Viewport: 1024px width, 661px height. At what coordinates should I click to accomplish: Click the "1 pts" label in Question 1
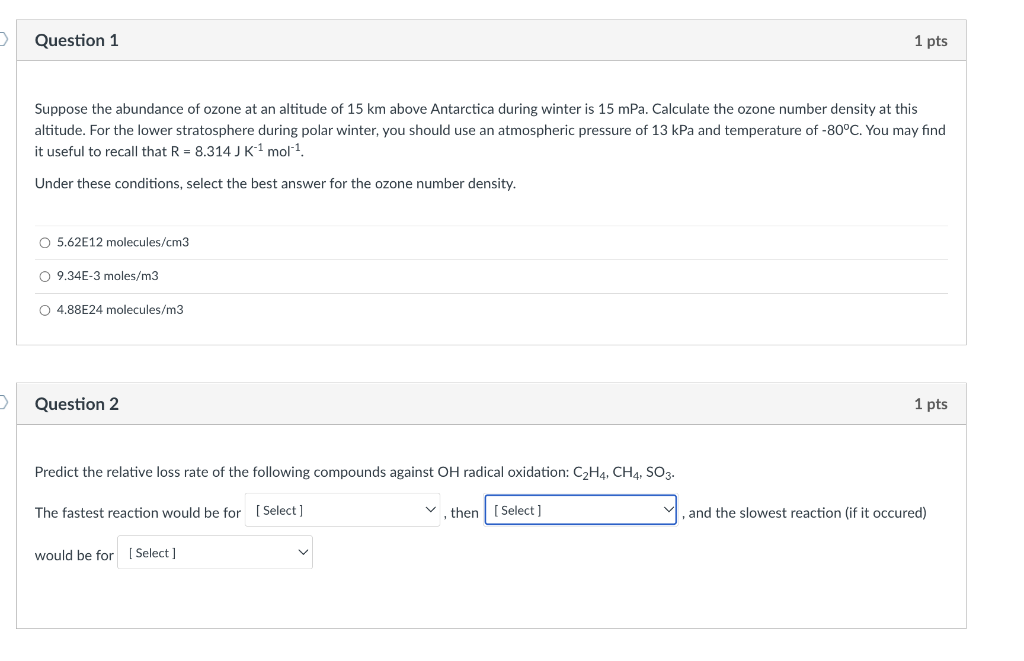click(930, 41)
